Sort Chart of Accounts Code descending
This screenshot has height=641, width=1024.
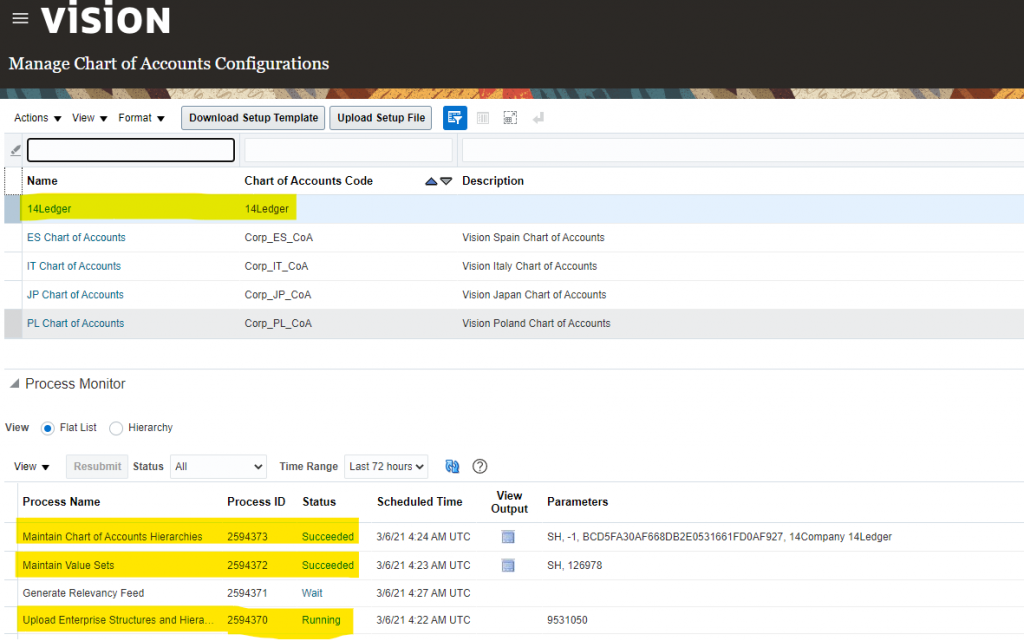446,181
